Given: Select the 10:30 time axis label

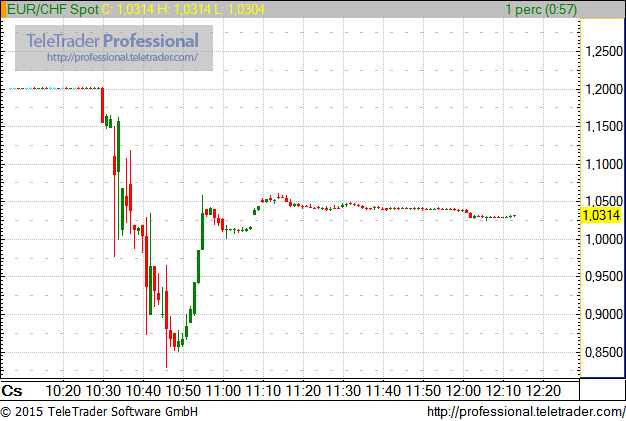Looking at the screenshot, I should [x=103, y=391].
